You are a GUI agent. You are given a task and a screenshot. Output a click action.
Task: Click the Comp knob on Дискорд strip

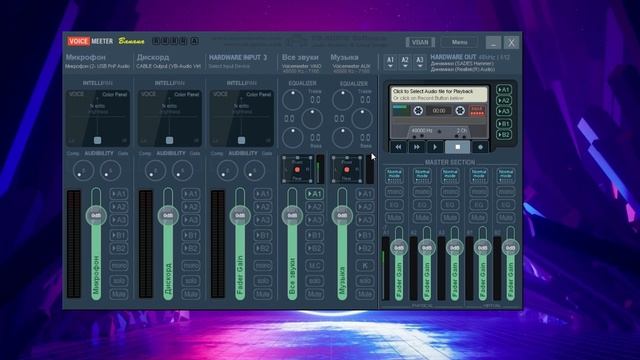point(156,170)
